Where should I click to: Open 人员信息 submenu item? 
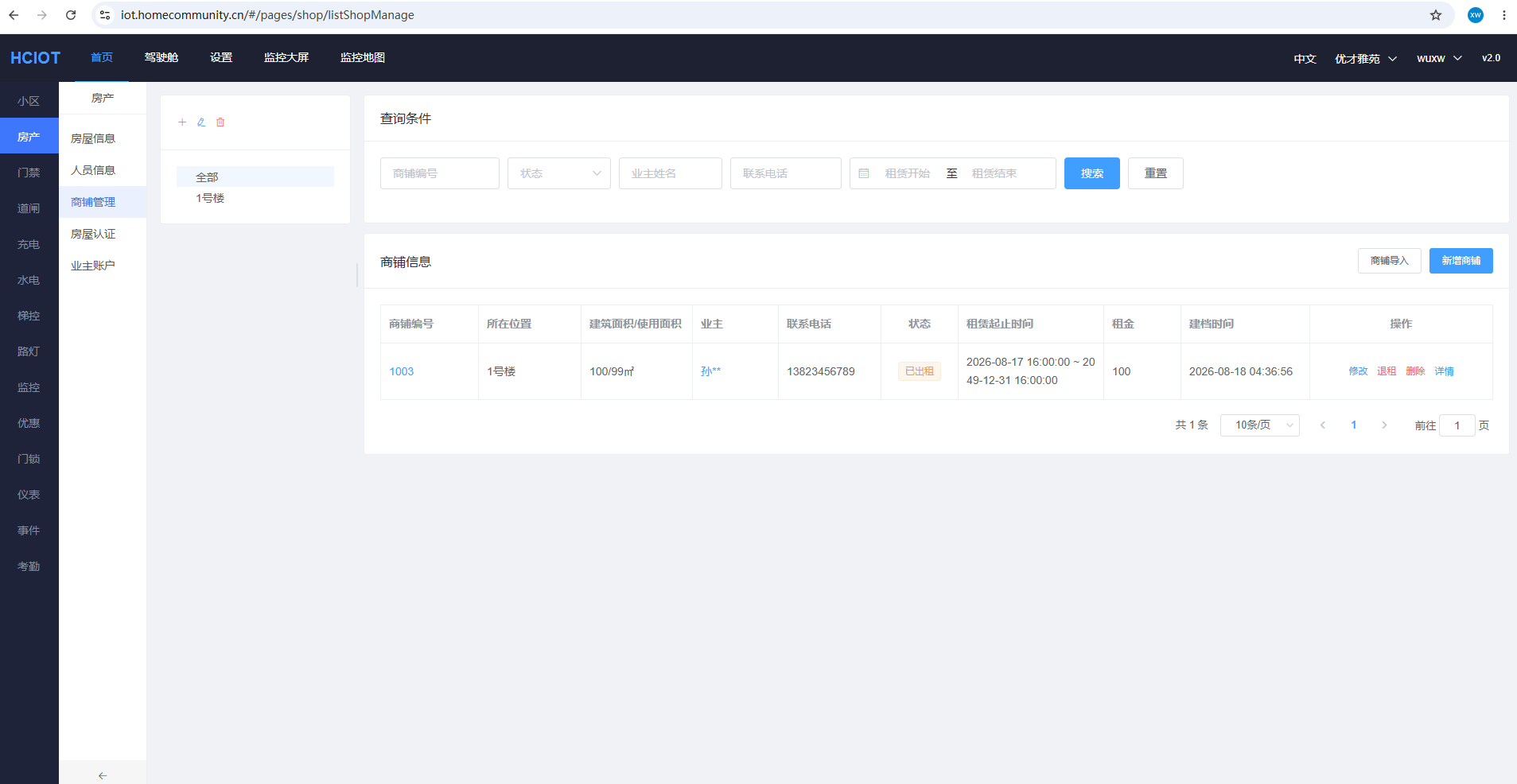(103, 170)
